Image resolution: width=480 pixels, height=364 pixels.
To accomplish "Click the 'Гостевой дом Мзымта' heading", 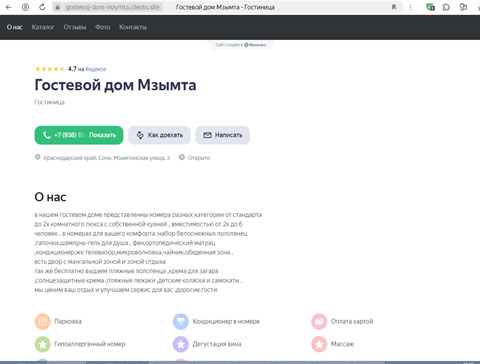I will pos(115,85).
